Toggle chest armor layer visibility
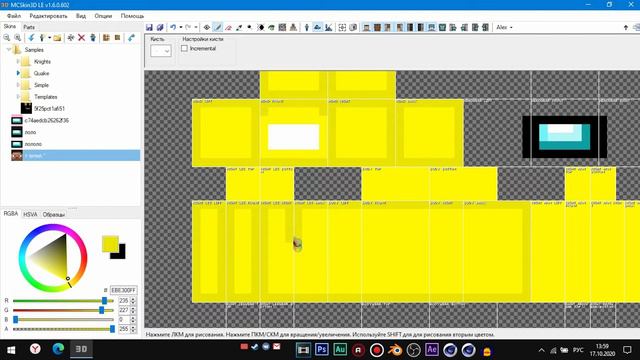Screen dimensions: 640x360 (x=442, y=27)
